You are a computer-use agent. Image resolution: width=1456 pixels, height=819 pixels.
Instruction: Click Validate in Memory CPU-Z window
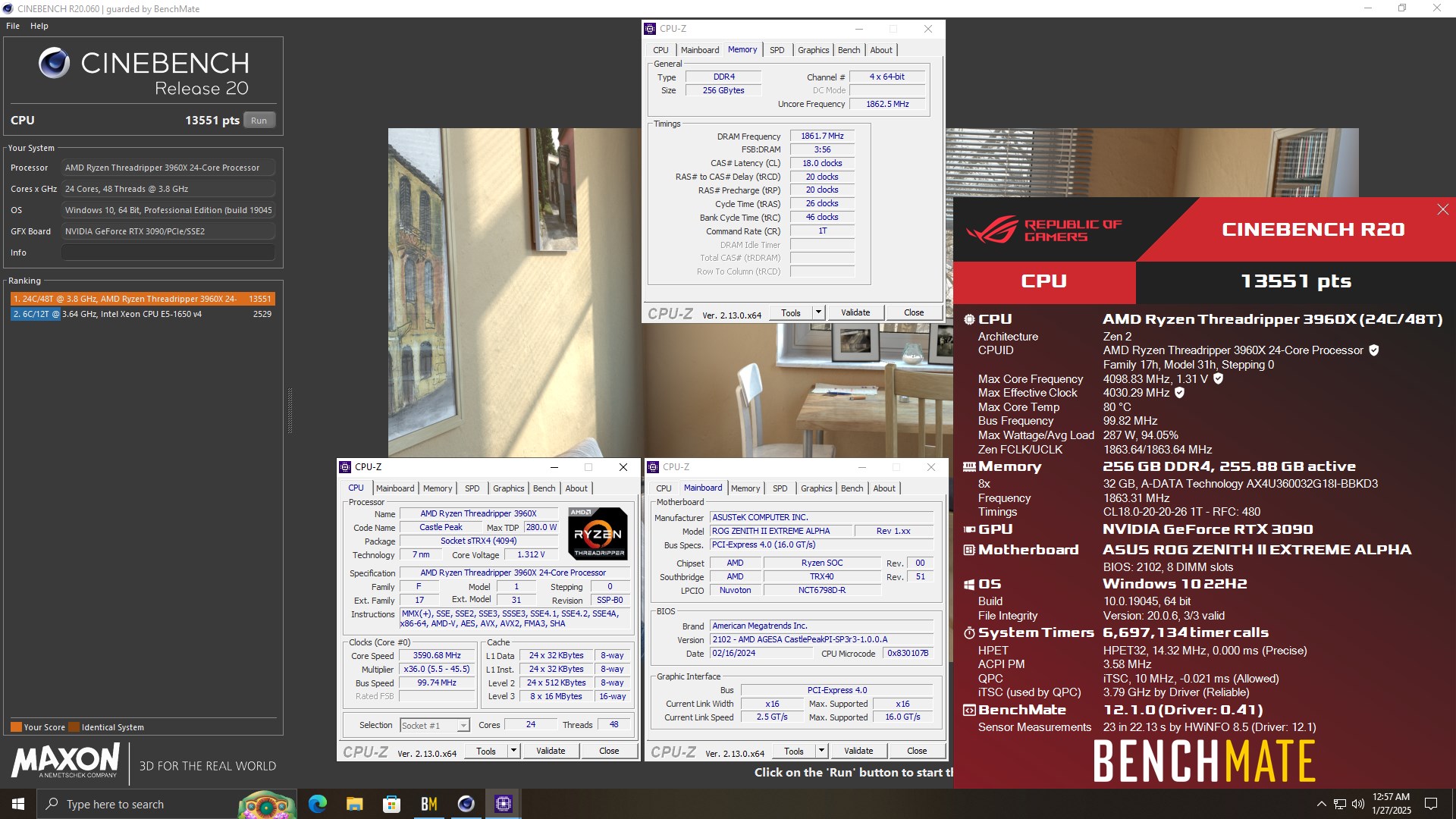(855, 312)
